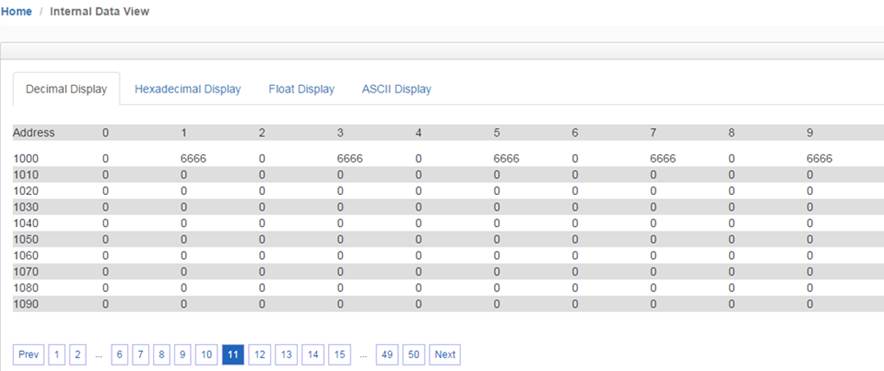Viewport: 884px width, 371px height.
Task: Jump to page 7
Action: [140, 355]
